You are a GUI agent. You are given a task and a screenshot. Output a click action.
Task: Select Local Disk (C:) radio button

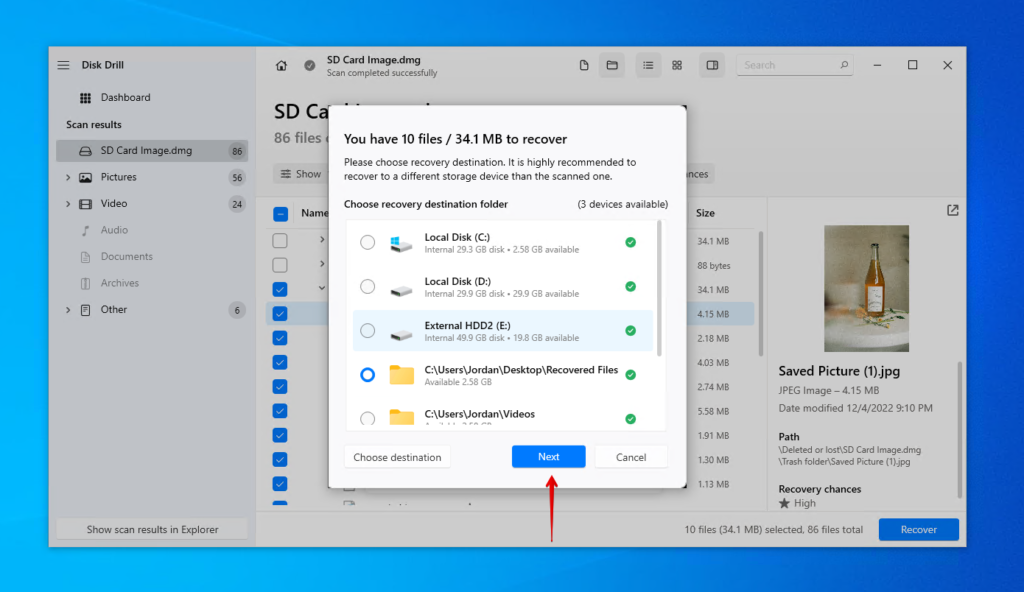click(x=368, y=243)
